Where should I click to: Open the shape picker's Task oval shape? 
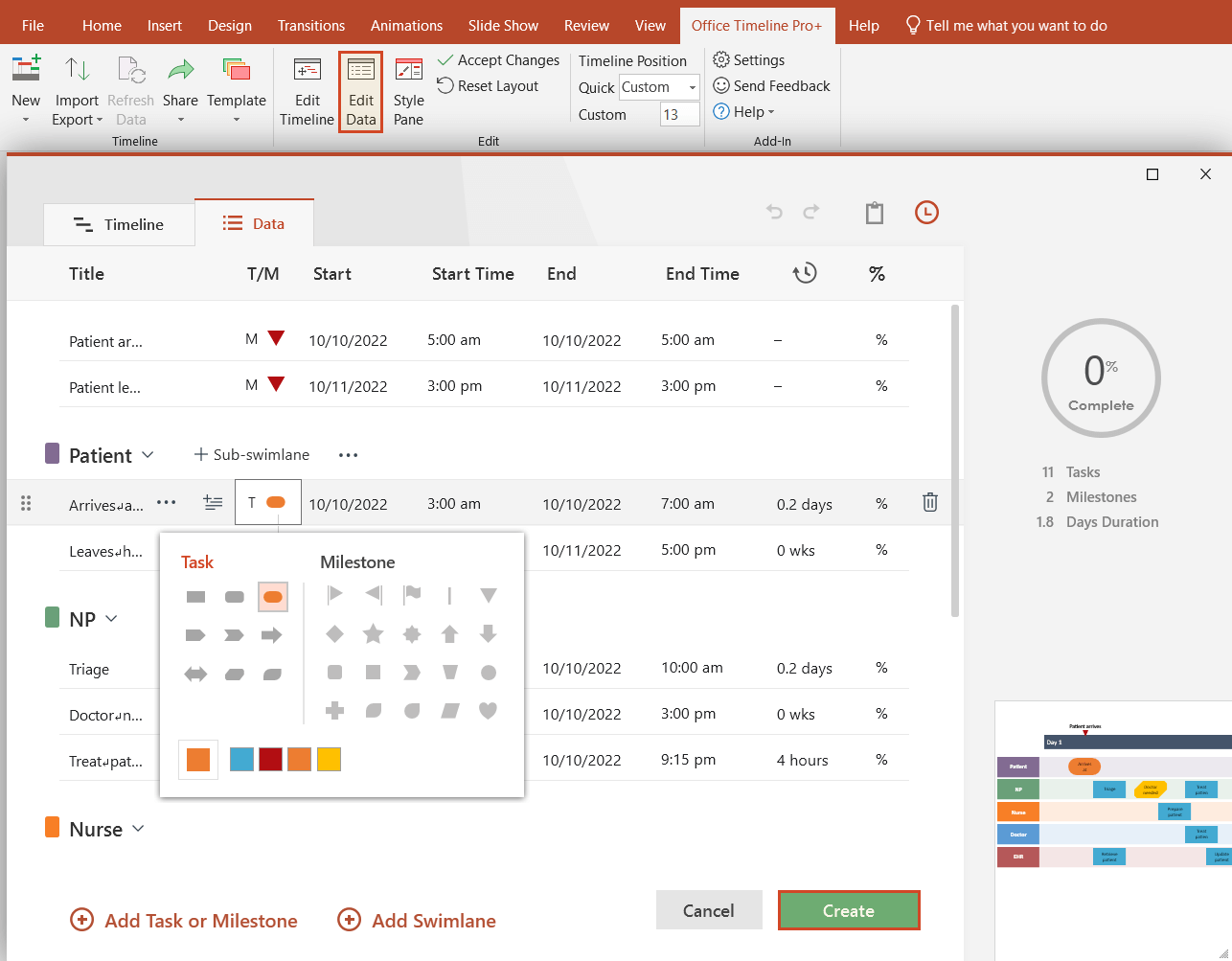(x=273, y=596)
